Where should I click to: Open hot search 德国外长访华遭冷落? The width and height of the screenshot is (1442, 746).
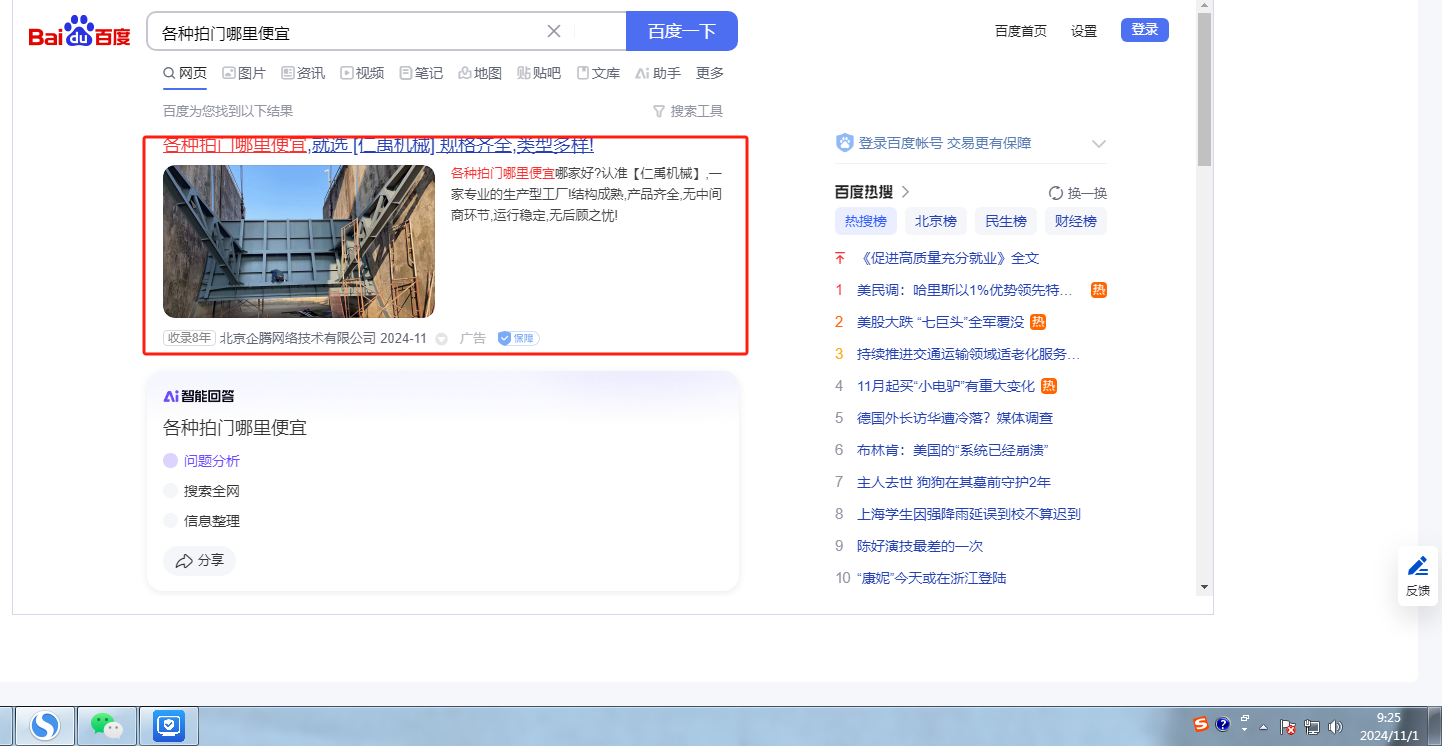click(955, 418)
